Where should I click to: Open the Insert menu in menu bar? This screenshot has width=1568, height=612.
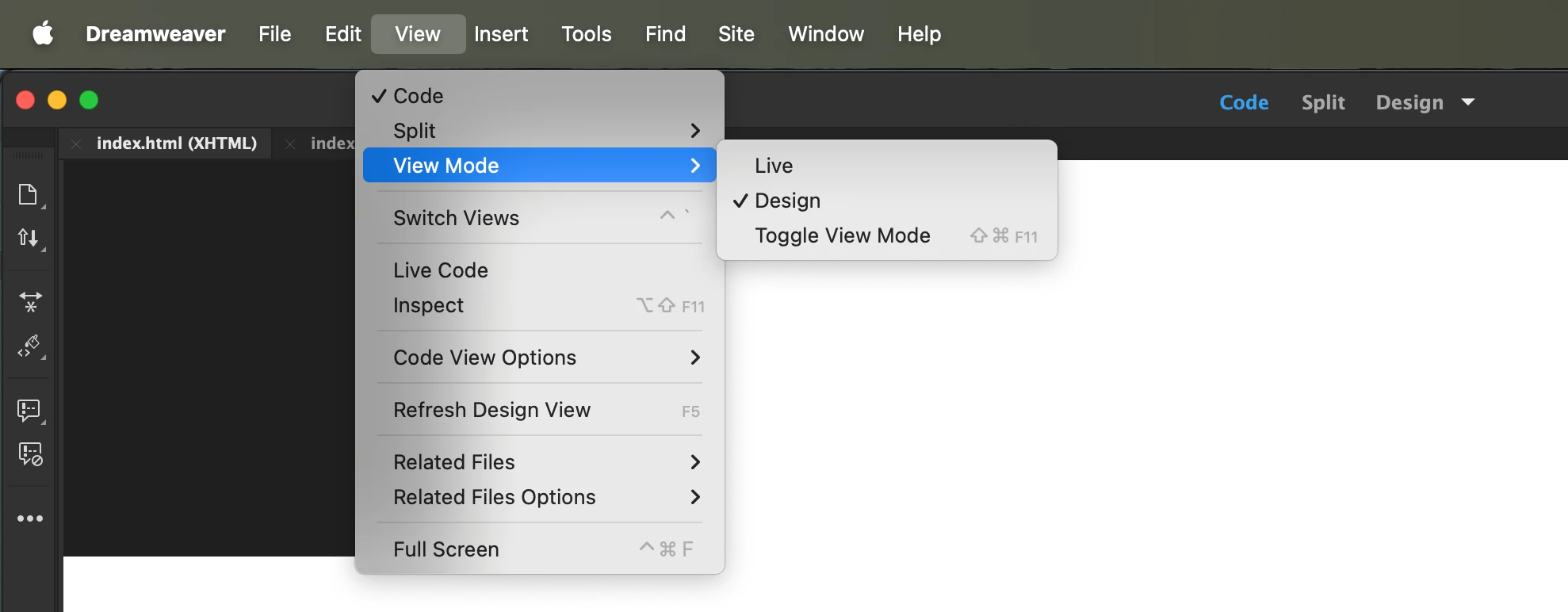tap(501, 34)
